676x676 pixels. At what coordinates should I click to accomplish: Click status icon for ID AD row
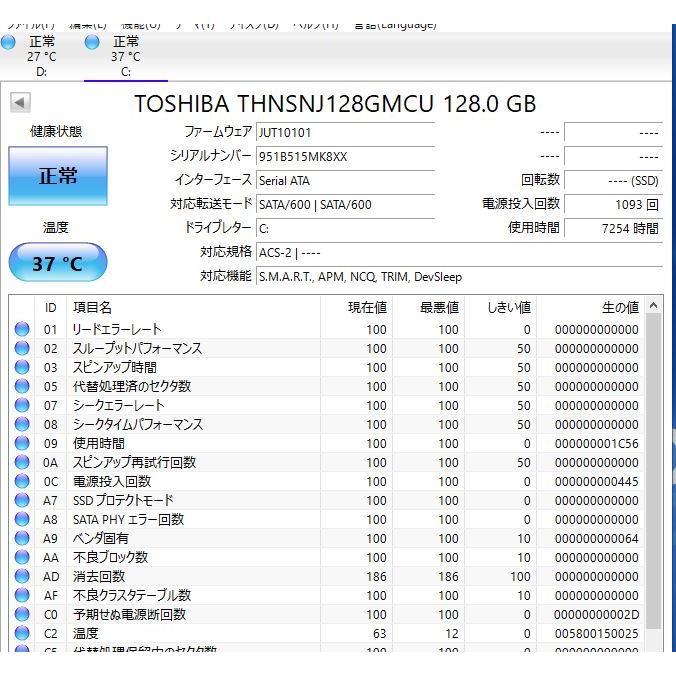point(22,576)
